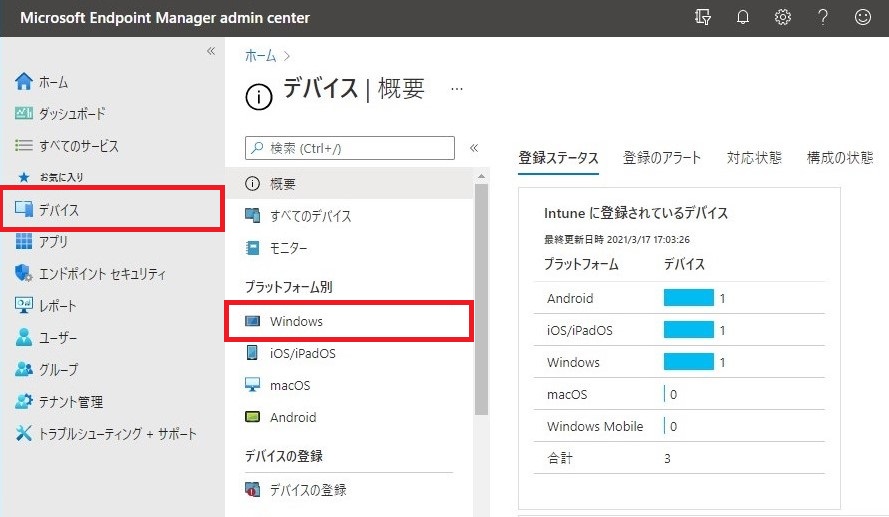Open the settings gear icon
The width and height of the screenshot is (889, 517).
coord(783,17)
